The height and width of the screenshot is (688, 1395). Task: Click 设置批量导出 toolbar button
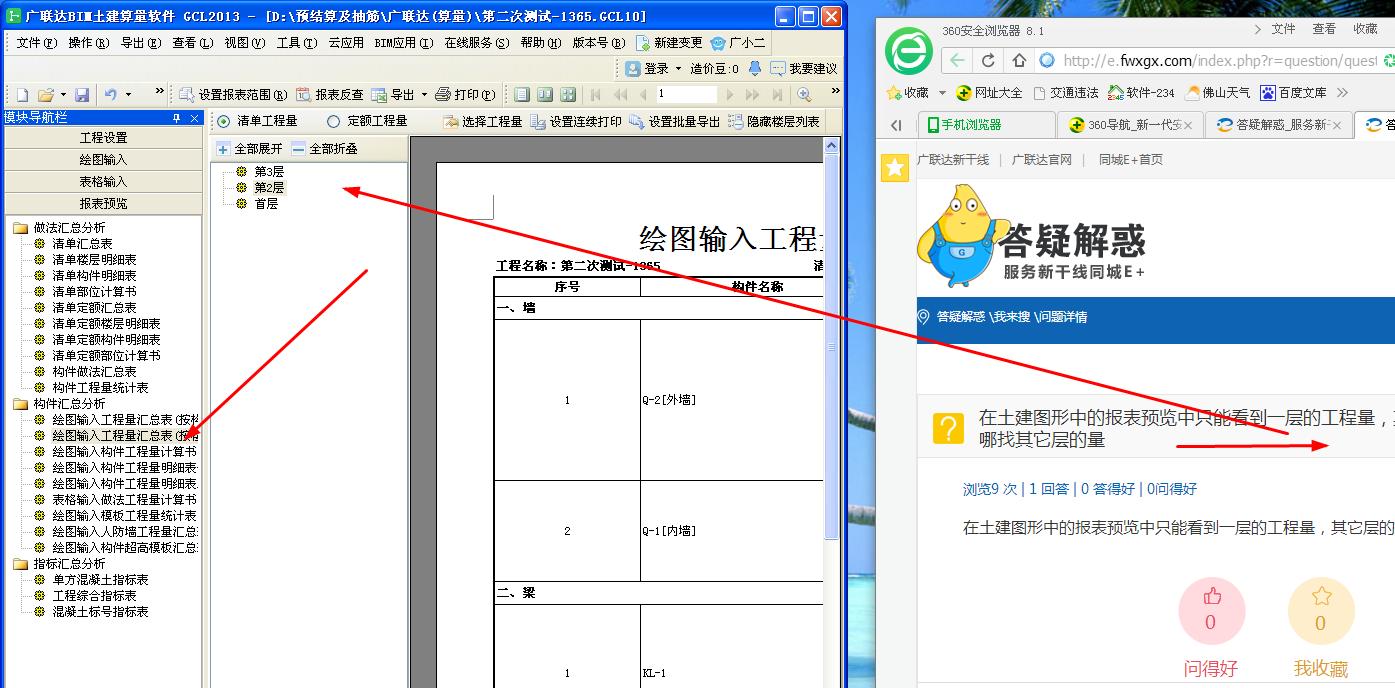[x=675, y=121]
